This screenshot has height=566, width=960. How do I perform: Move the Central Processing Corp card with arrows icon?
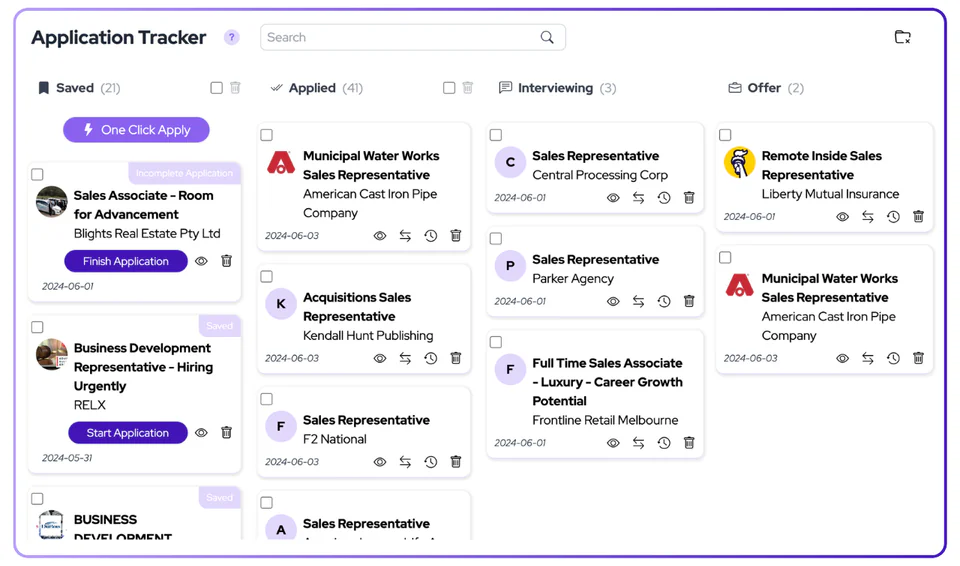(639, 198)
